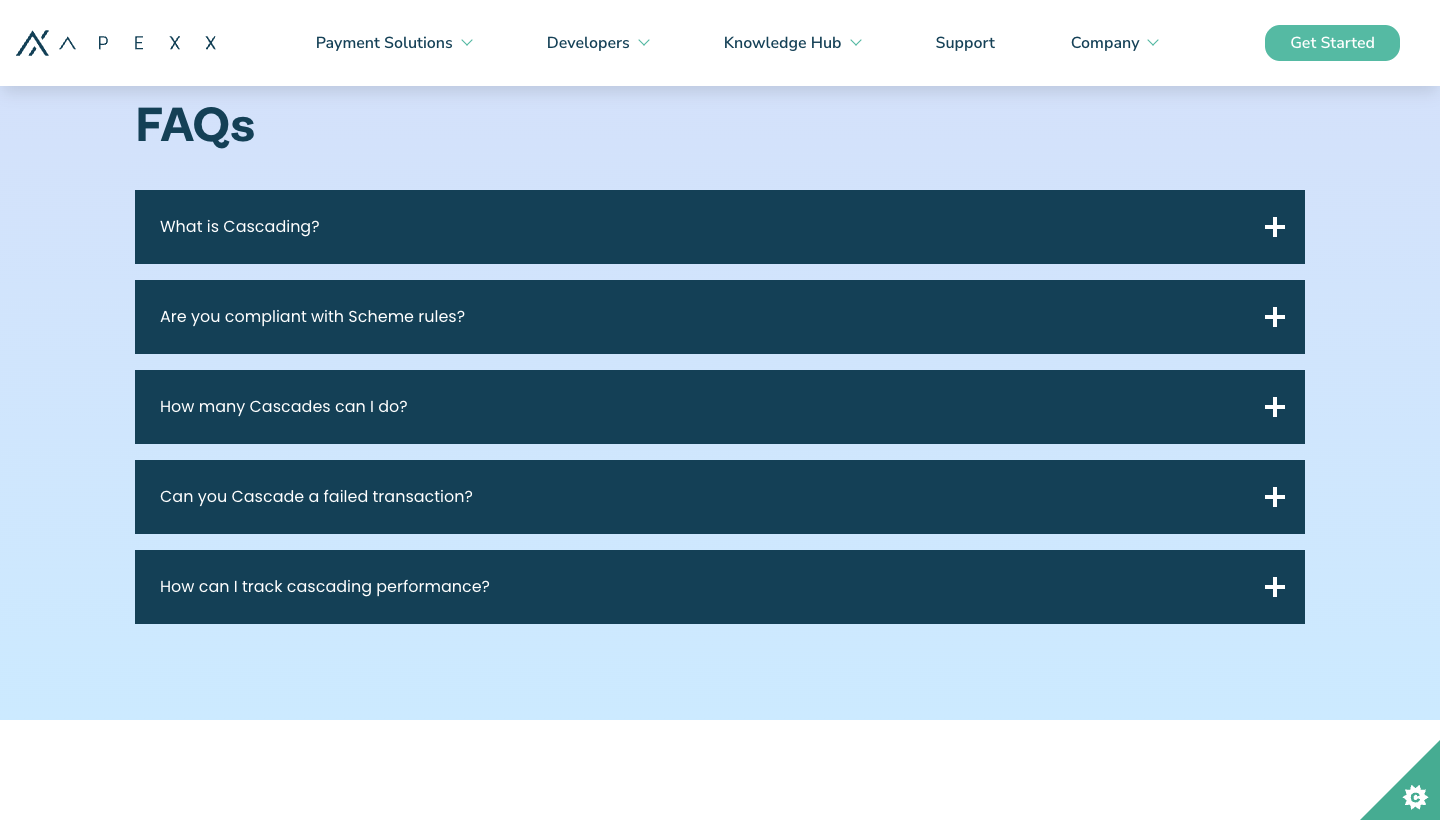1440x820 pixels.
Task: Expand 'Are you compliant with Scheme rules?'
Action: coord(720,317)
